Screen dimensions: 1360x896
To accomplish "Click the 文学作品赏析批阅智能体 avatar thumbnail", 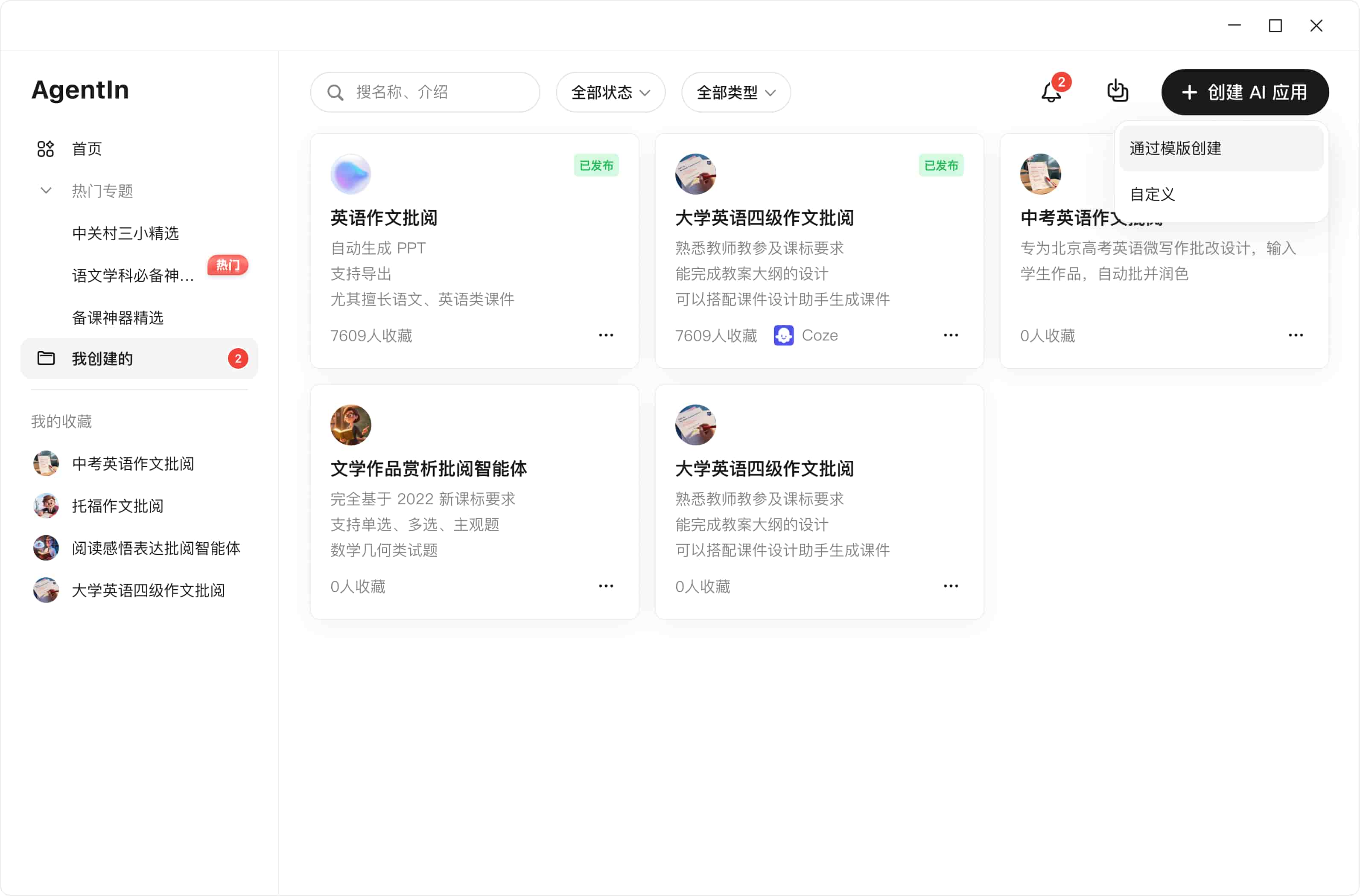I will (x=350, y=425).
